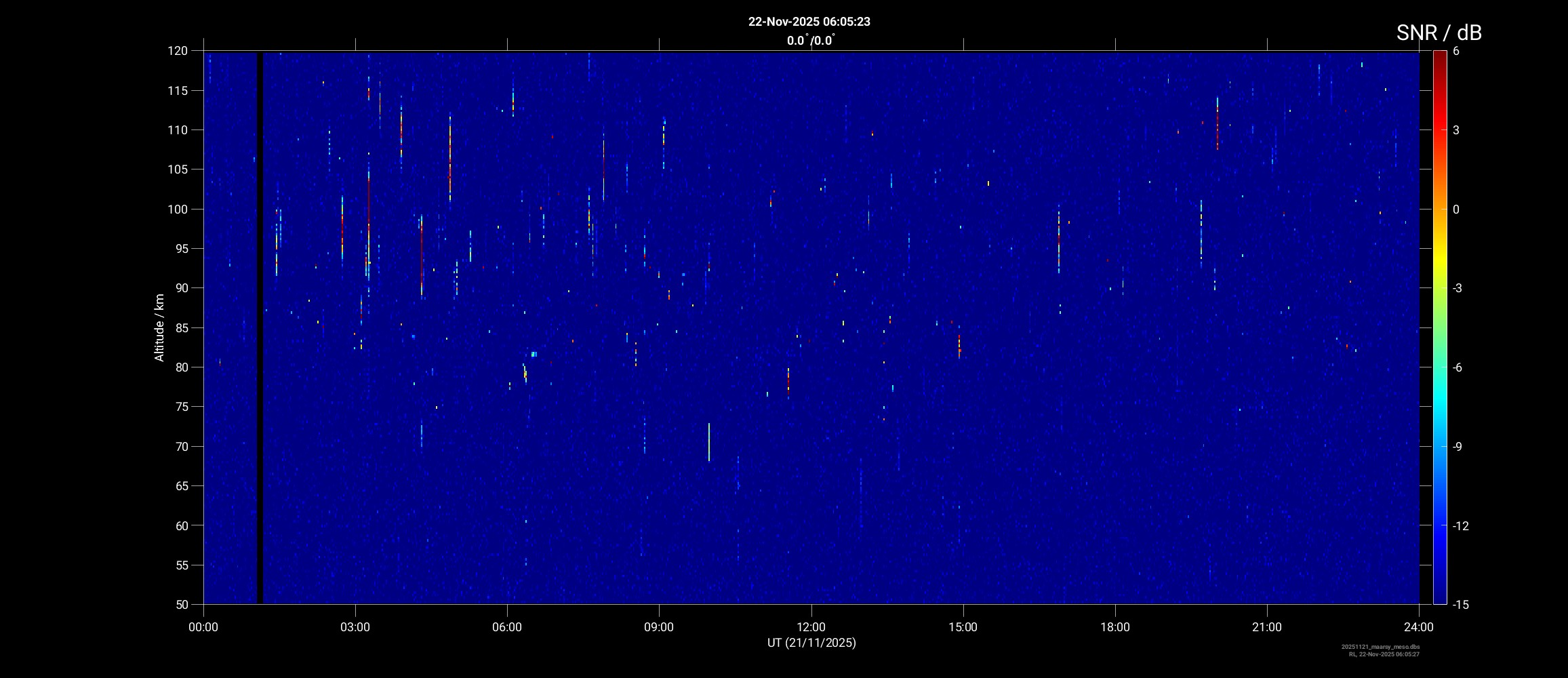1568x678 pixels.
Task: Click the dark red top of the colorbar
Action: [x=1439, y=56]
